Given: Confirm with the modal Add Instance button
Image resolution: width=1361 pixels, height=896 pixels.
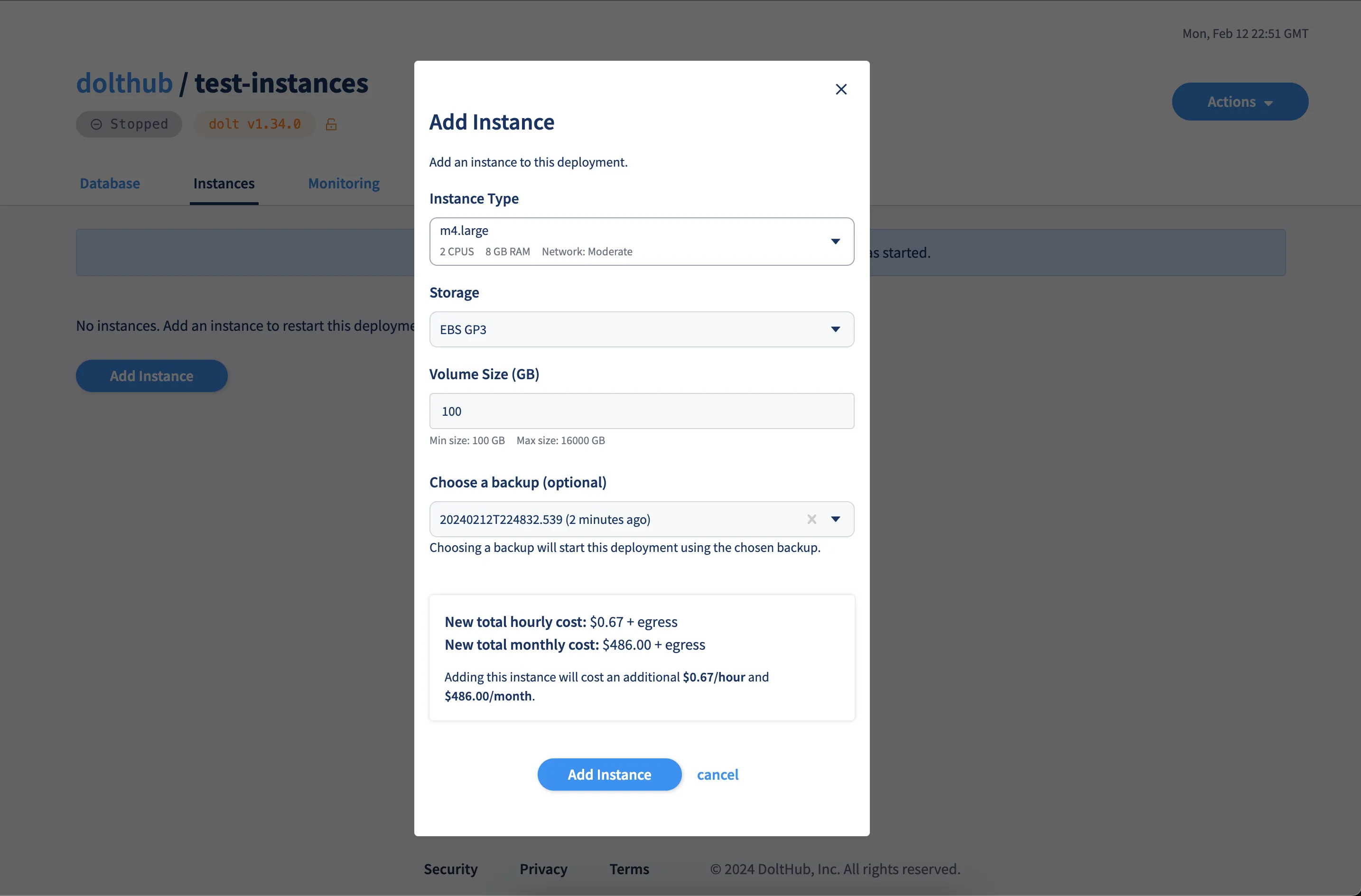Looking at the screenshot, I should [609, 774].
